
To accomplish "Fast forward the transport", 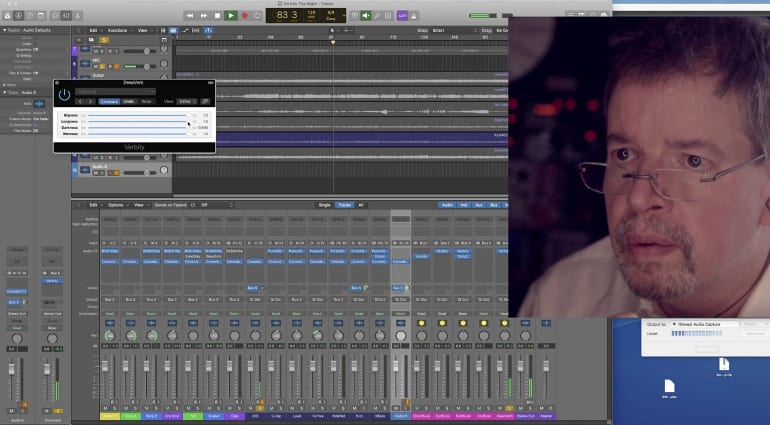I will 204,16.
